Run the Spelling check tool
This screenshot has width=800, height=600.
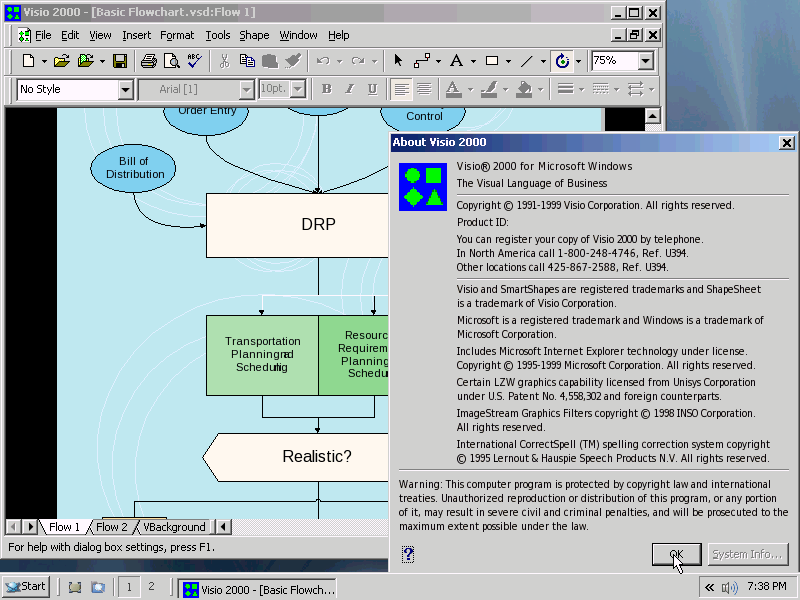point(194,61)
